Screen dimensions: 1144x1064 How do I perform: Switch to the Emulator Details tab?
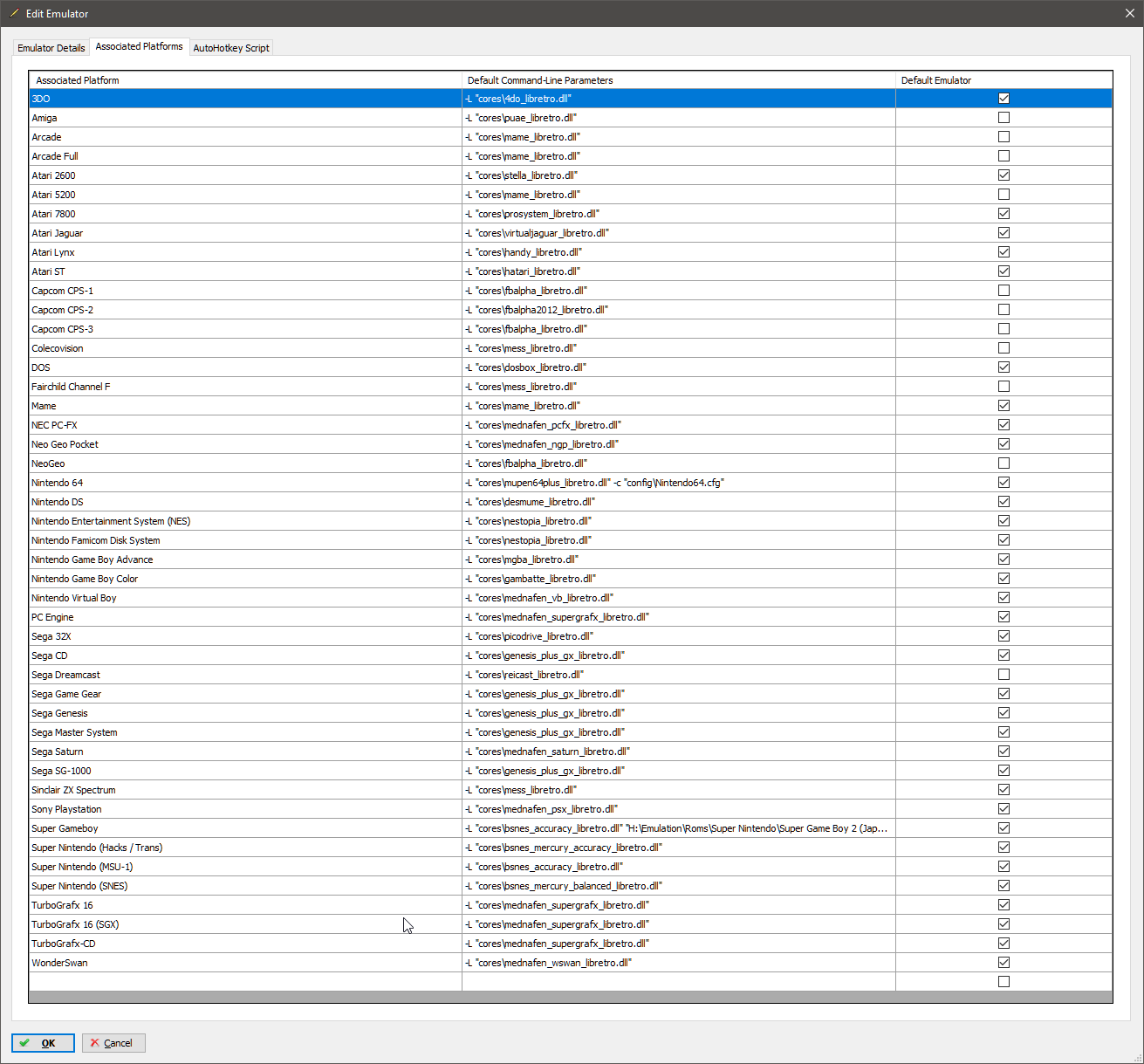point(51,48)
